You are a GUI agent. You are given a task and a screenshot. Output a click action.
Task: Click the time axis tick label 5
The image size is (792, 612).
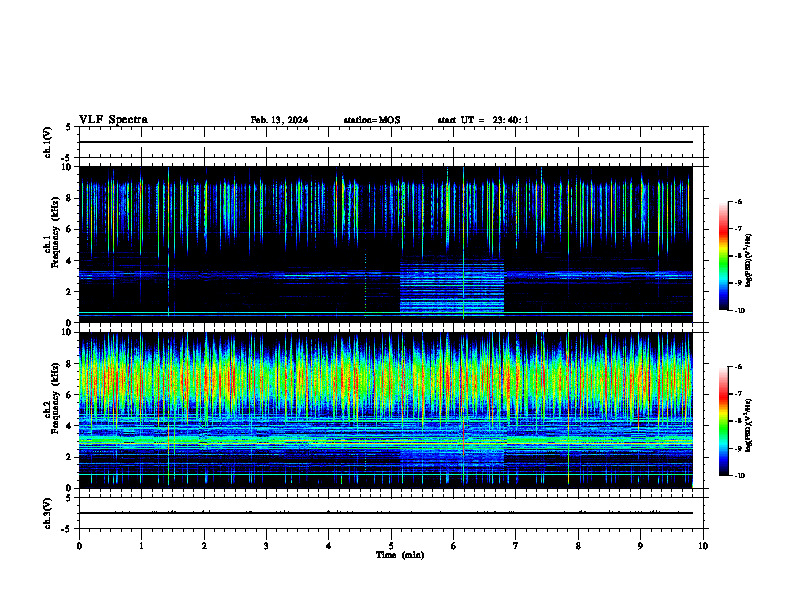(391, 546)
